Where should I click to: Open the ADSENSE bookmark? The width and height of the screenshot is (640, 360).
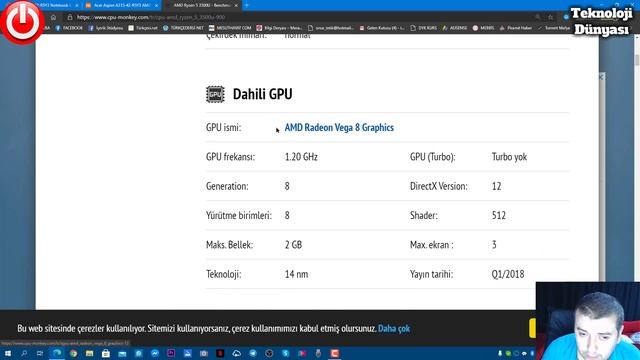click(455, 28)
